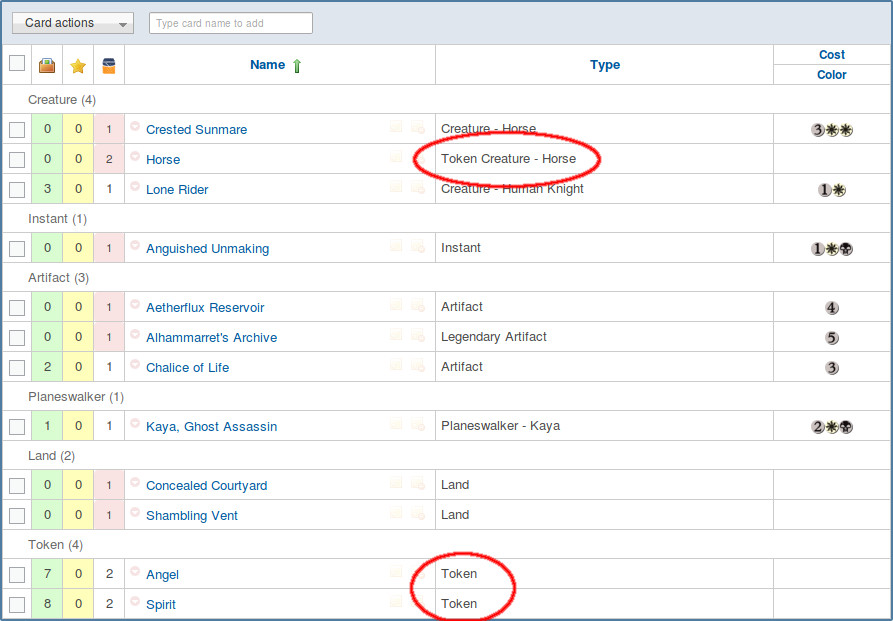Click the red remove icon beside Chalice of Life
The width and height of the screenshot is (893, 621).
pyautogui.click(x=135, y=365)
